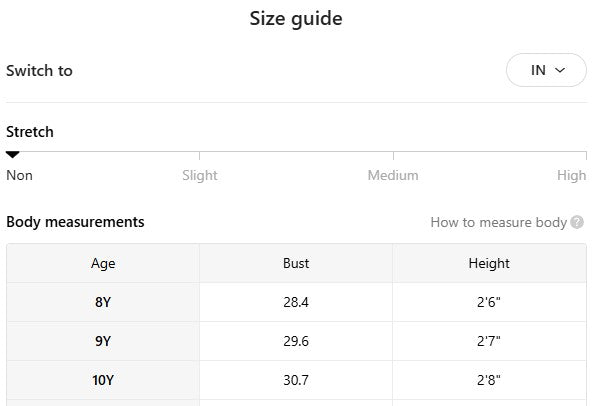The image size is (599, 406).
Task: Open How to measure body link
Action: click(499, 222)
